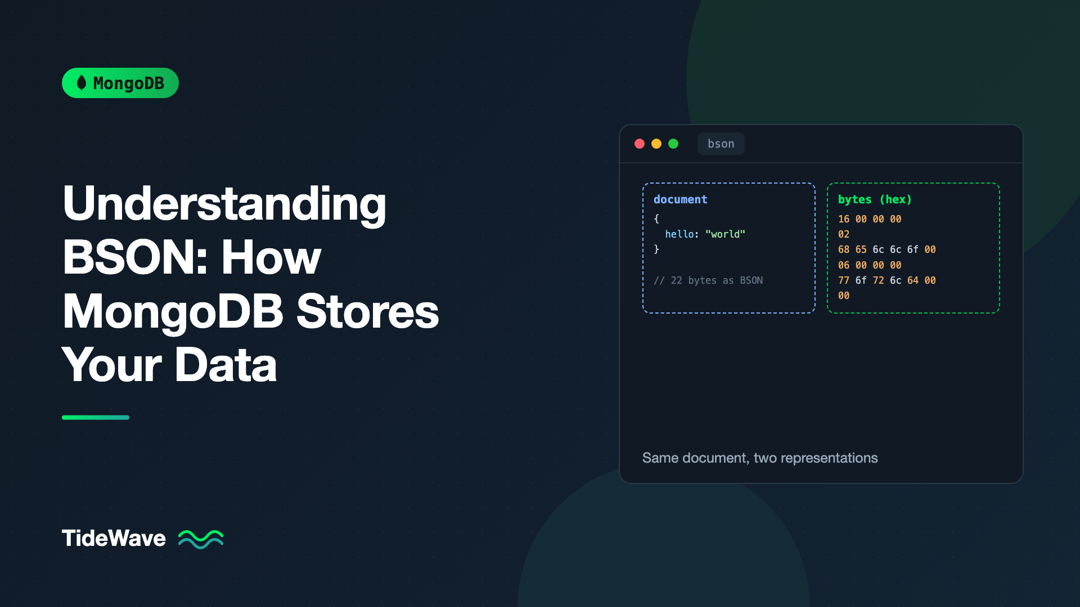The image size is (1080, 607).
Task: Click the hello: "world" code line
Action: coord(705,234)
